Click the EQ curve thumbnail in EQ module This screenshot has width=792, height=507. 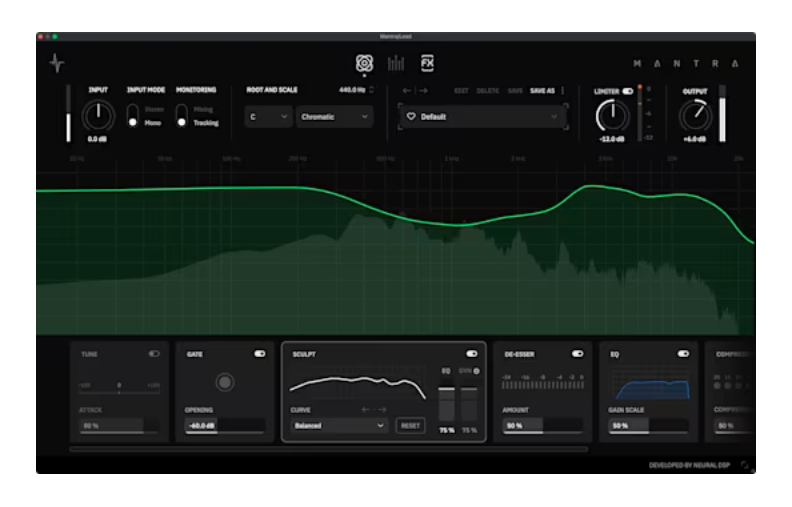coord(650,385)
